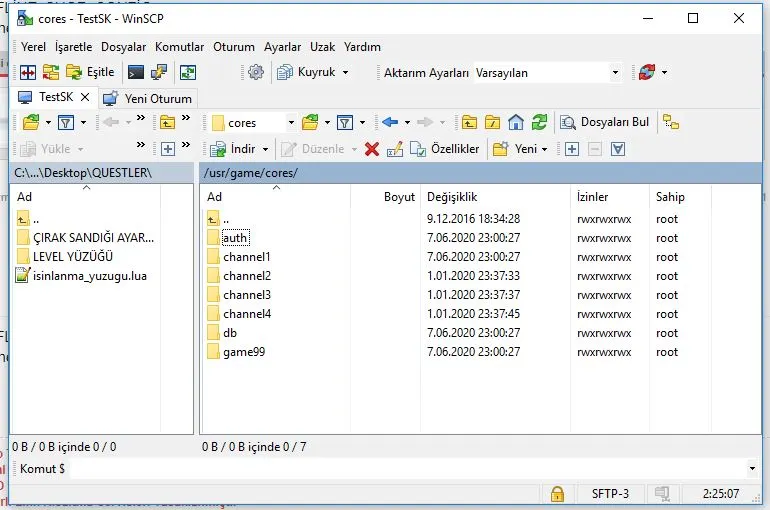
Task: Open the cores remote directory dropdown
Action: [x=291, y=123]
